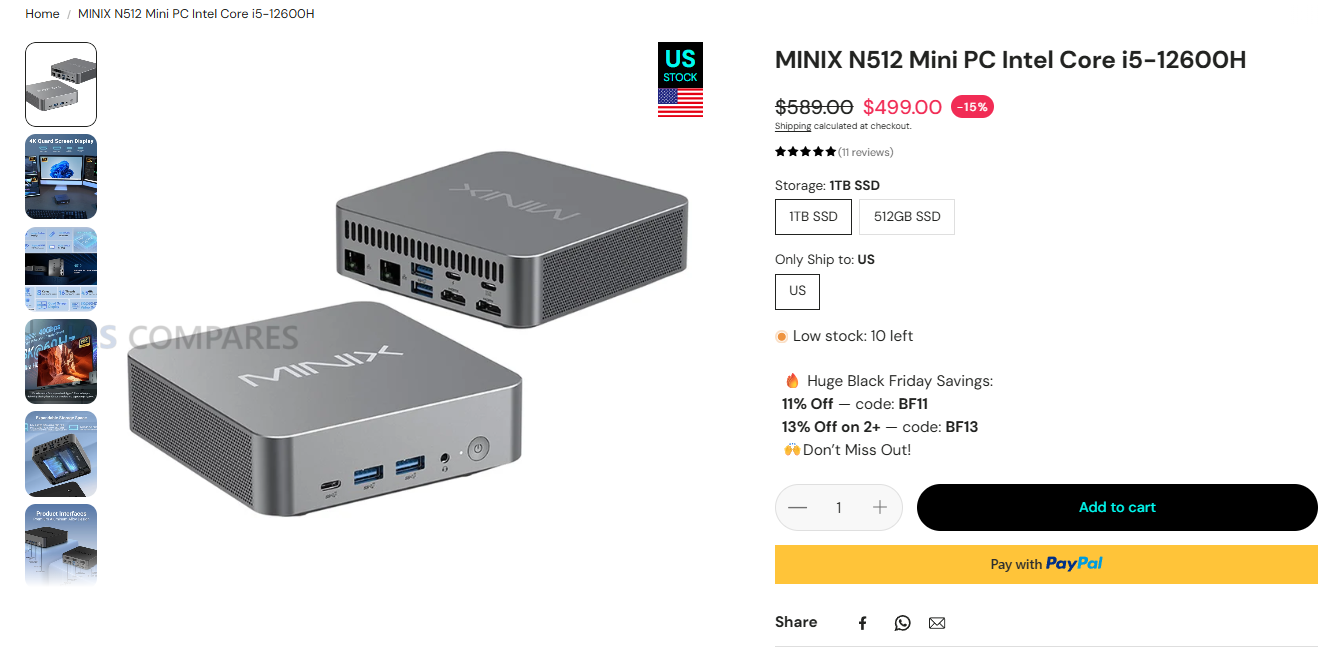Open the 11 reviews link
This screenshot has width=1341, height=670.
(866, 152)
